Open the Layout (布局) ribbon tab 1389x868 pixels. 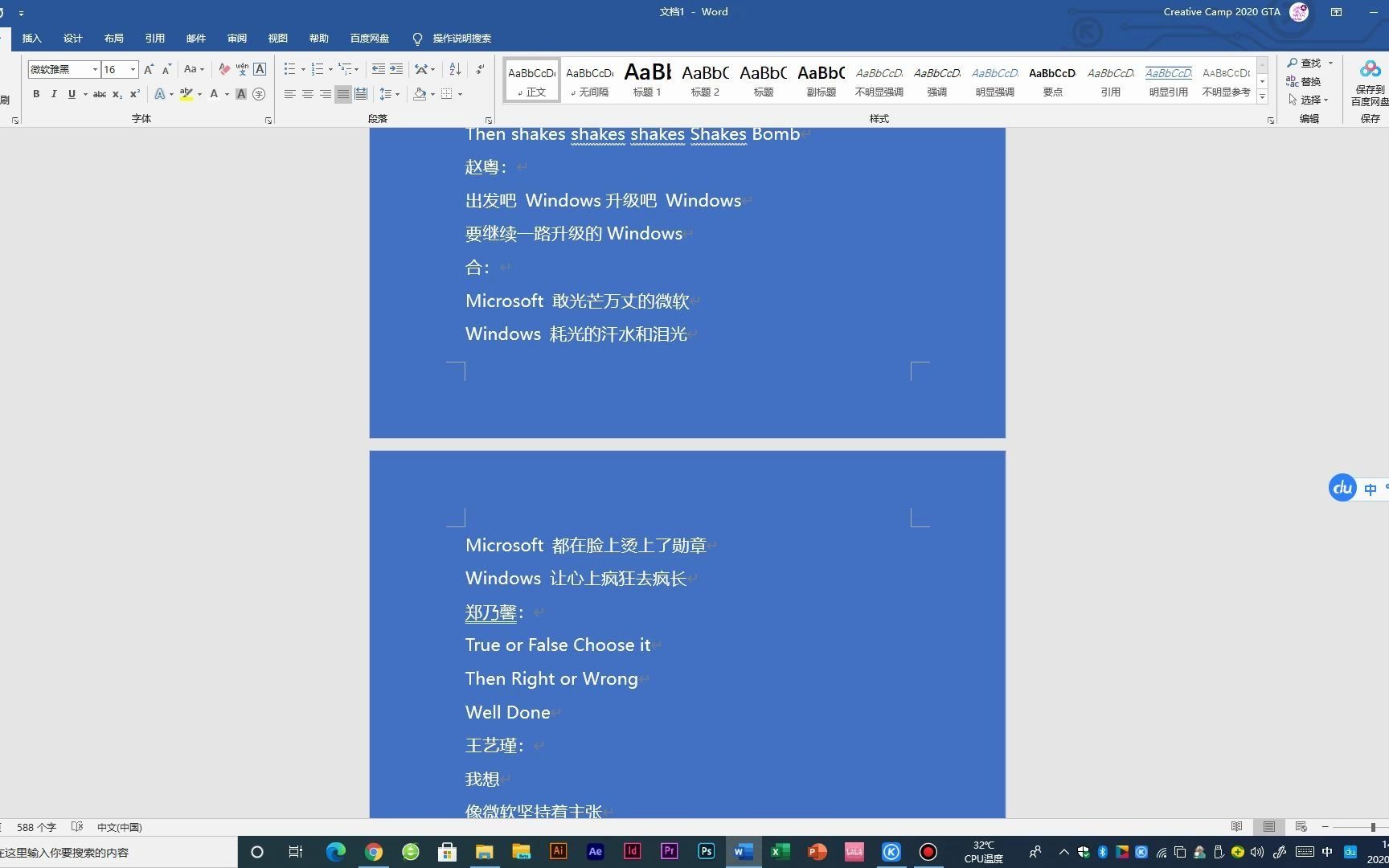tap(114, 38)
